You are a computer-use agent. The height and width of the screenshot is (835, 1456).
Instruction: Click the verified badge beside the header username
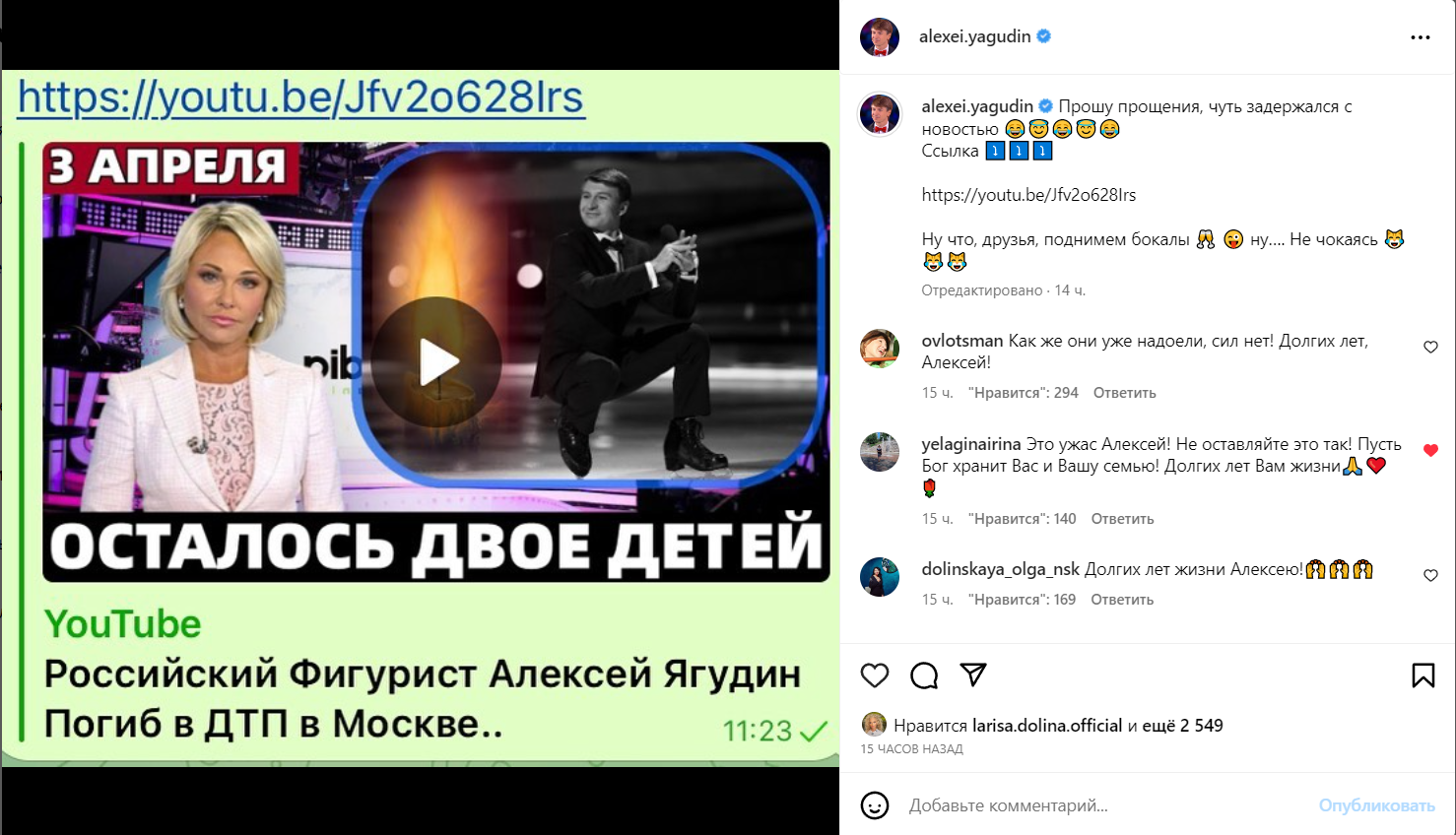click(x=1044, y=36)
